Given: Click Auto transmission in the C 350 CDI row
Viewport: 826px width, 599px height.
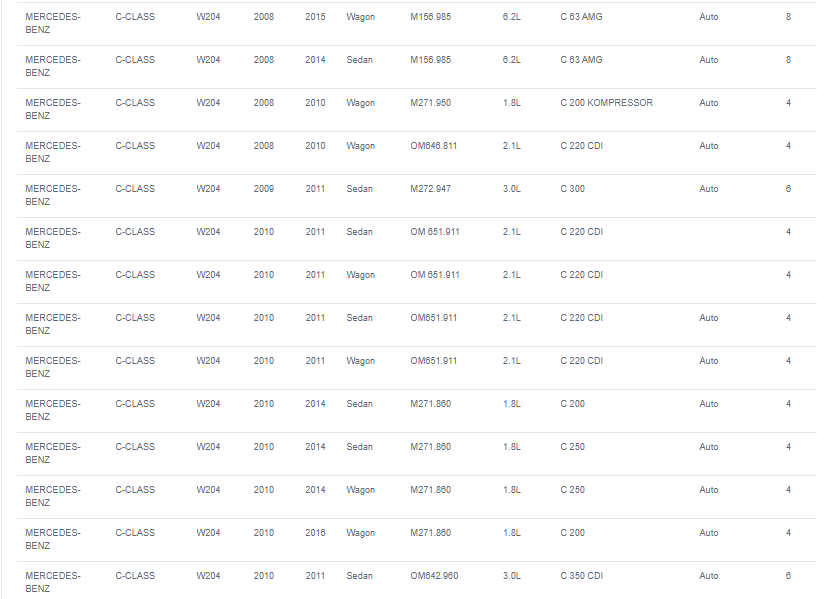Looking at the screenshot, I should coord(709,576).
